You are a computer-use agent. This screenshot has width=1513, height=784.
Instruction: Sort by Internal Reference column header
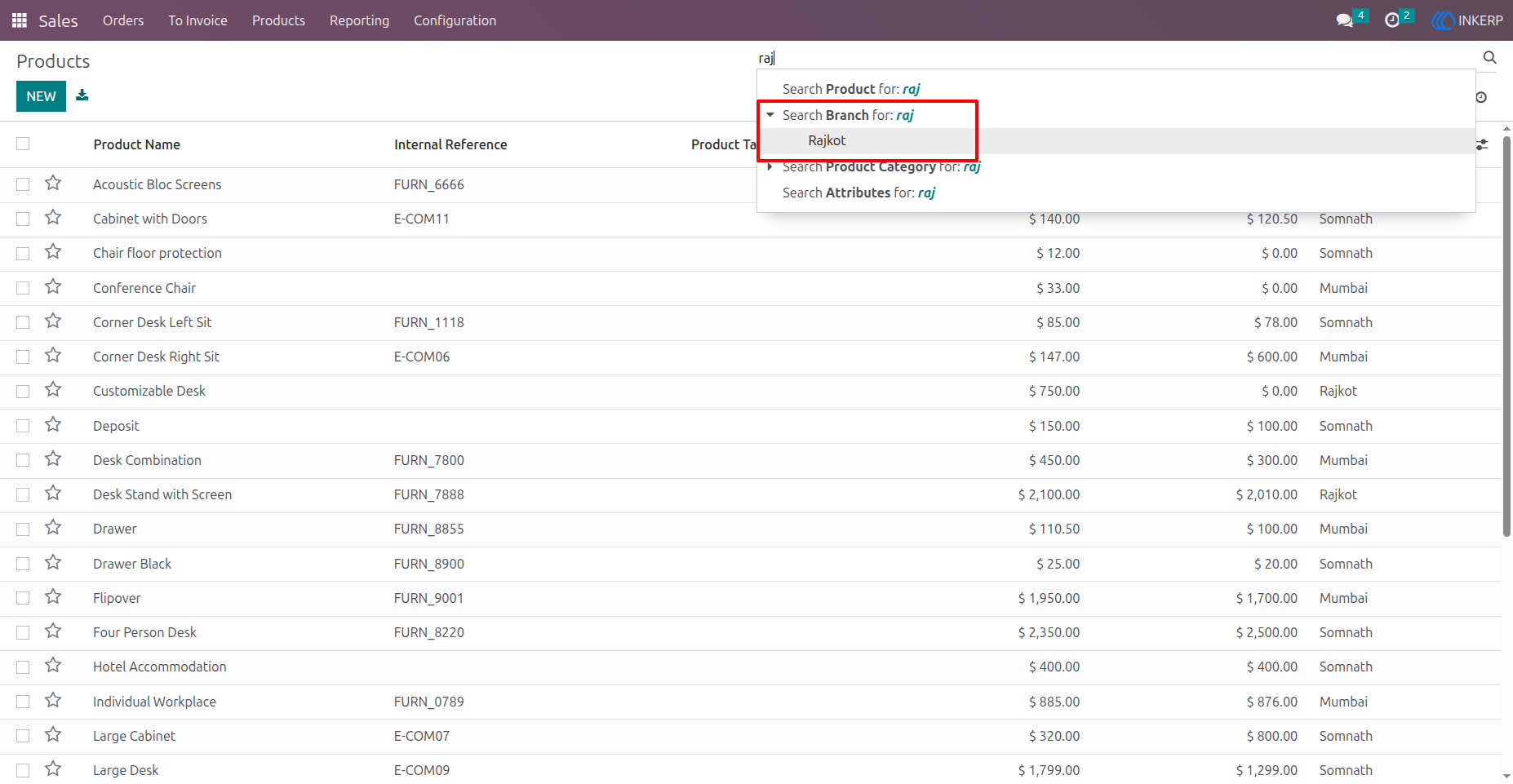point(450,144)
